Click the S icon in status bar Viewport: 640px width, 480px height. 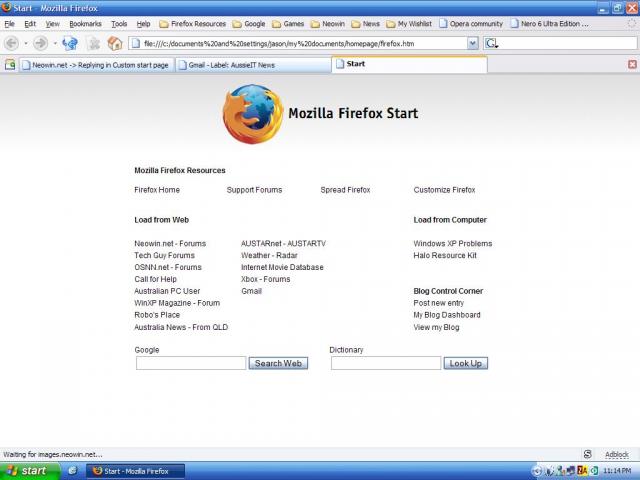(587, 454)
